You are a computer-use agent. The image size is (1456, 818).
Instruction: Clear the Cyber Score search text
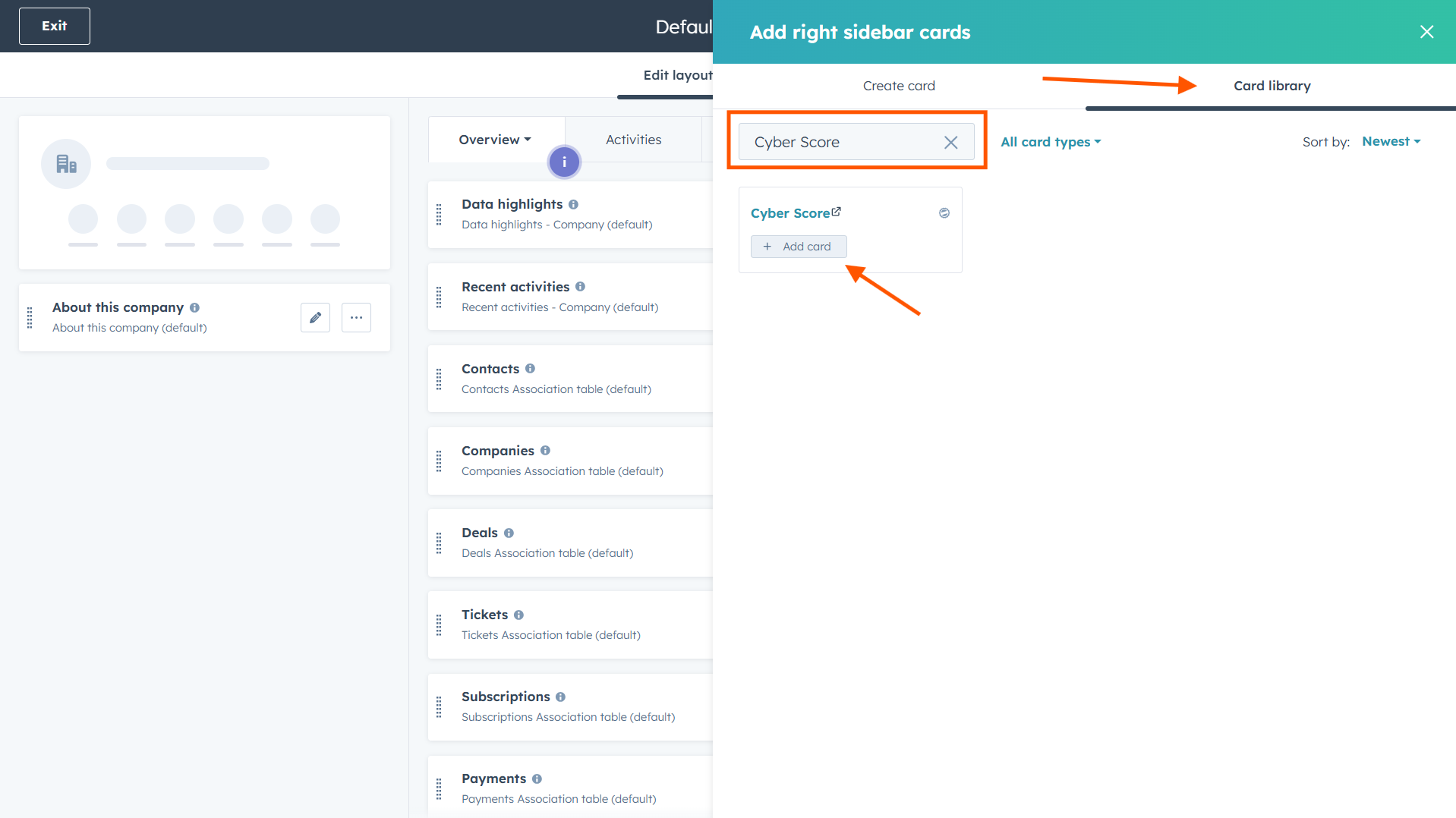click(x=950, y=143)
